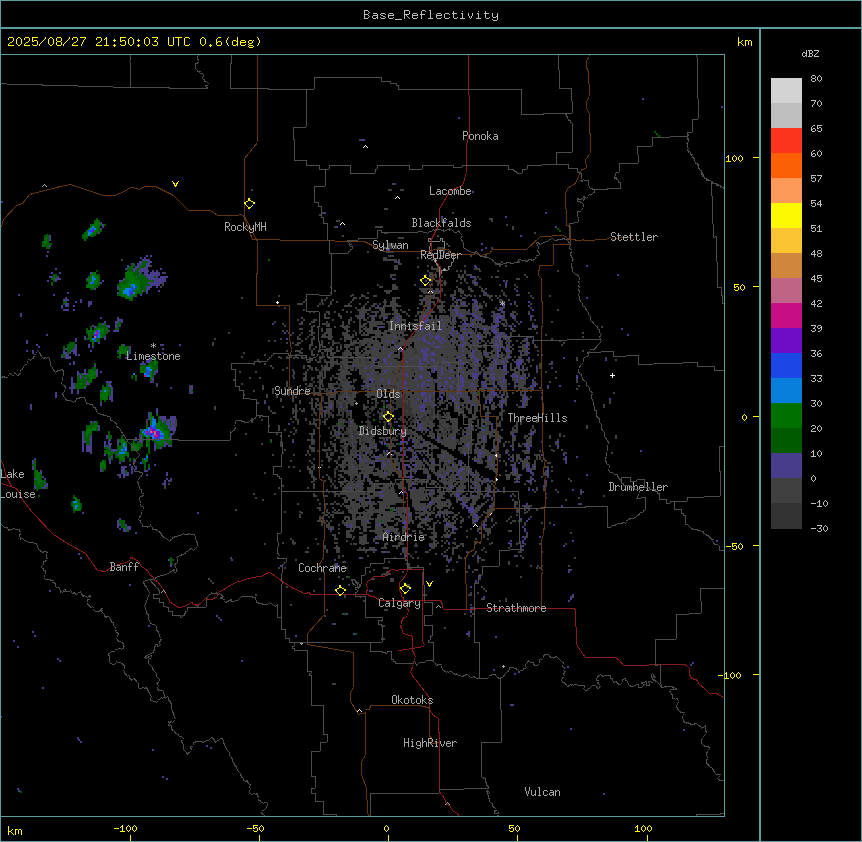Click the Banff label
The image size is (862, 842).
[124, 567]
